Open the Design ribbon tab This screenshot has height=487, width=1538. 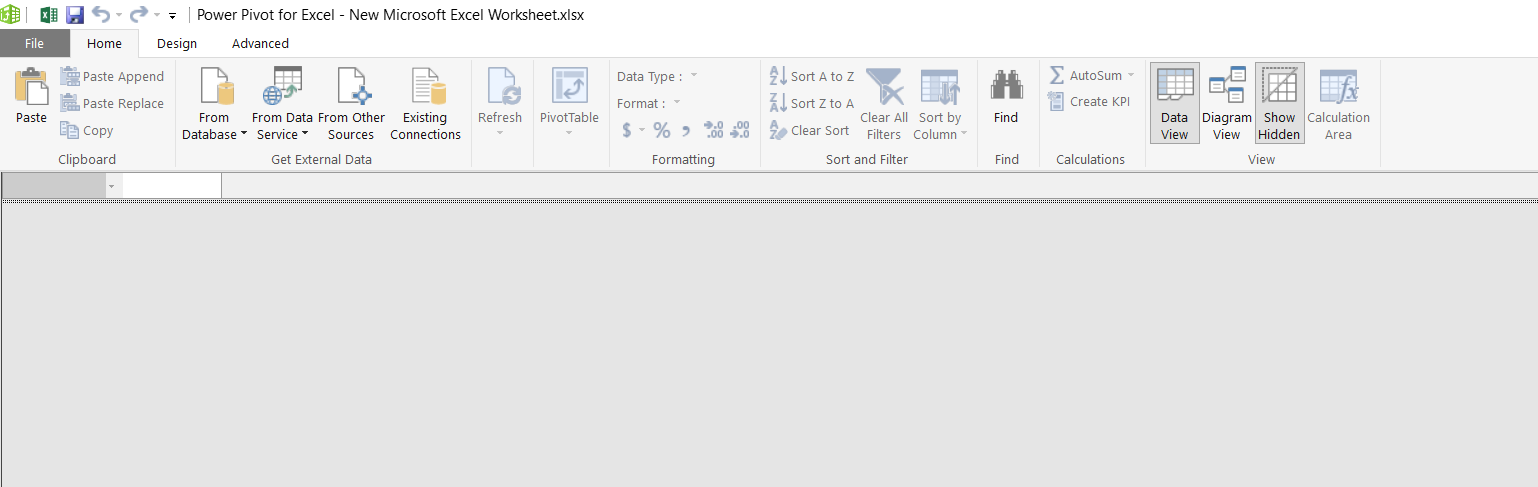(177, 44)
